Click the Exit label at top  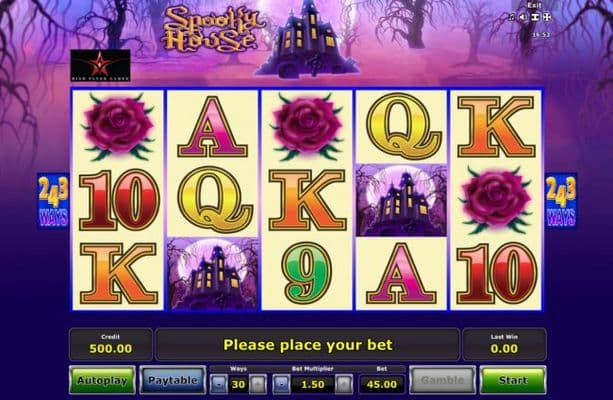pyautogui.click(x=534, y=5)
